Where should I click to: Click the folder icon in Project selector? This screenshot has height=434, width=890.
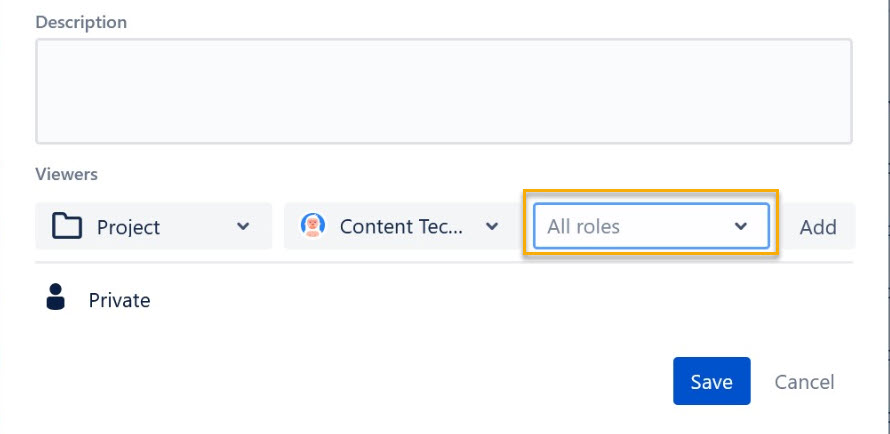[67, 226]
